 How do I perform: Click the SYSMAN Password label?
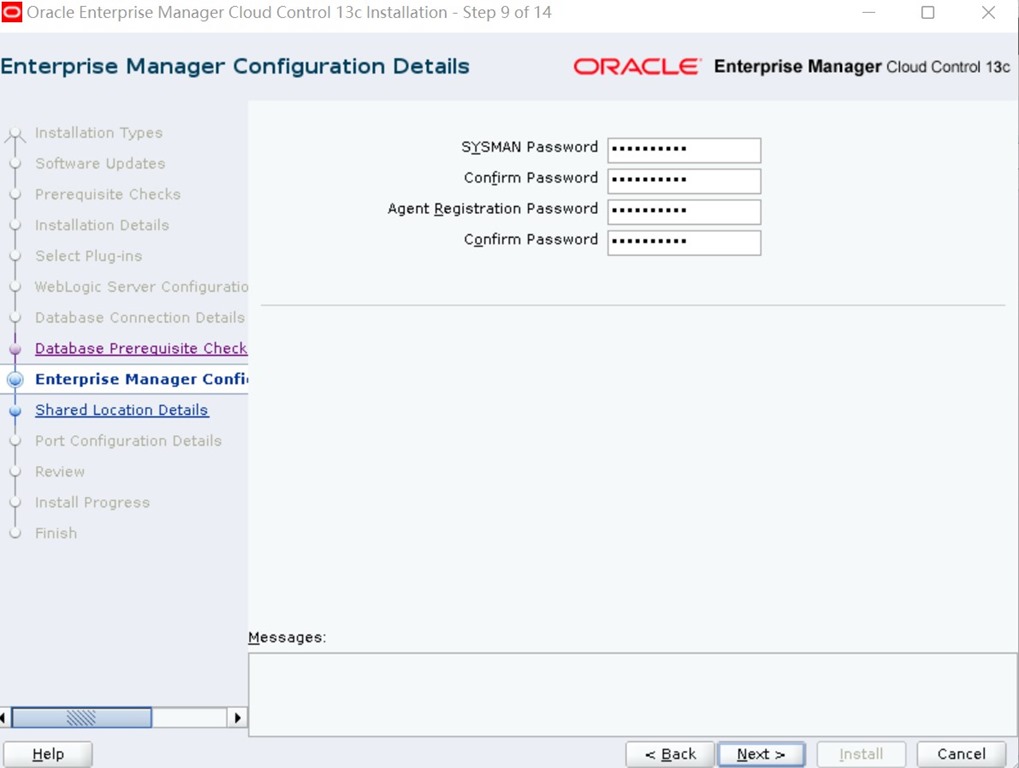click(529, 147)
